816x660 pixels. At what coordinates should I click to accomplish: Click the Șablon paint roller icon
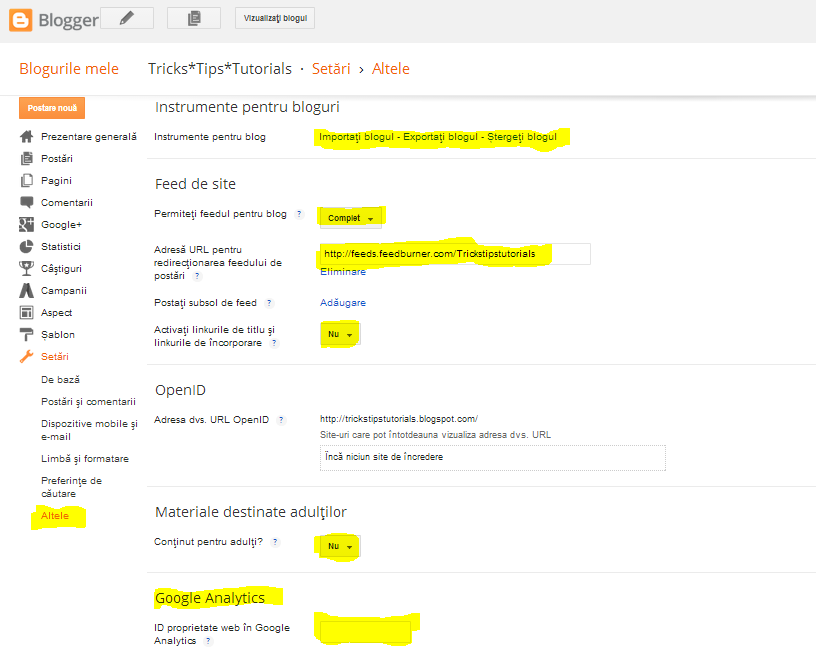[27, 335]
